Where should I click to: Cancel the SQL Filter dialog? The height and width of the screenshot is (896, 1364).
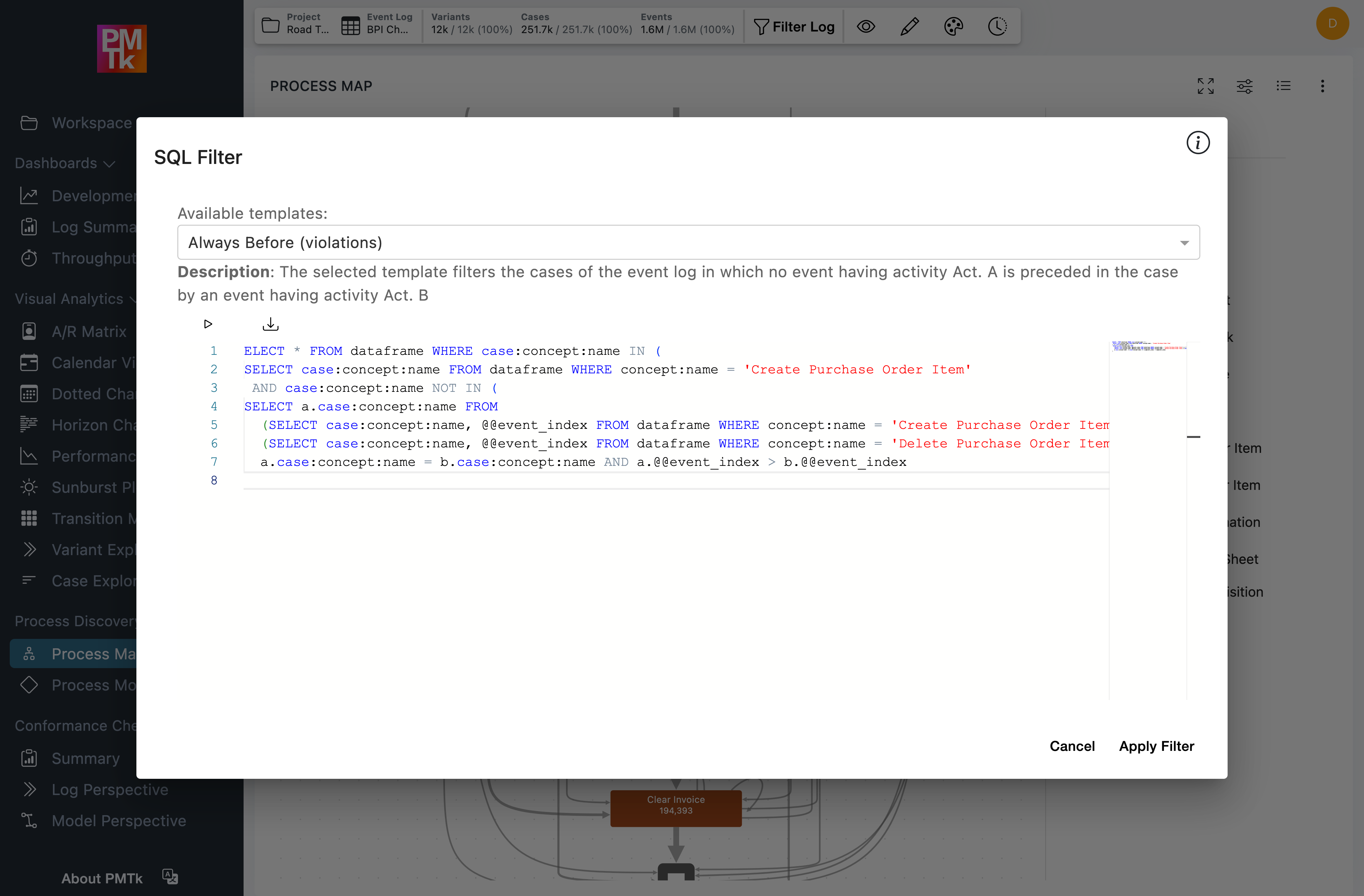[x=1072, y=746]
